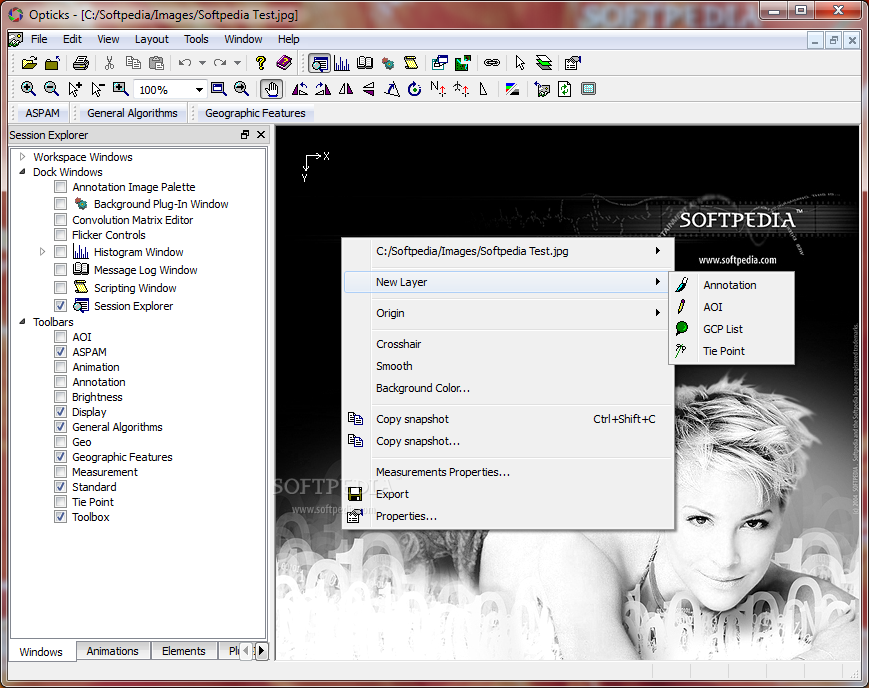Uncheck the Toolbox toolbar checkbox

60,516
